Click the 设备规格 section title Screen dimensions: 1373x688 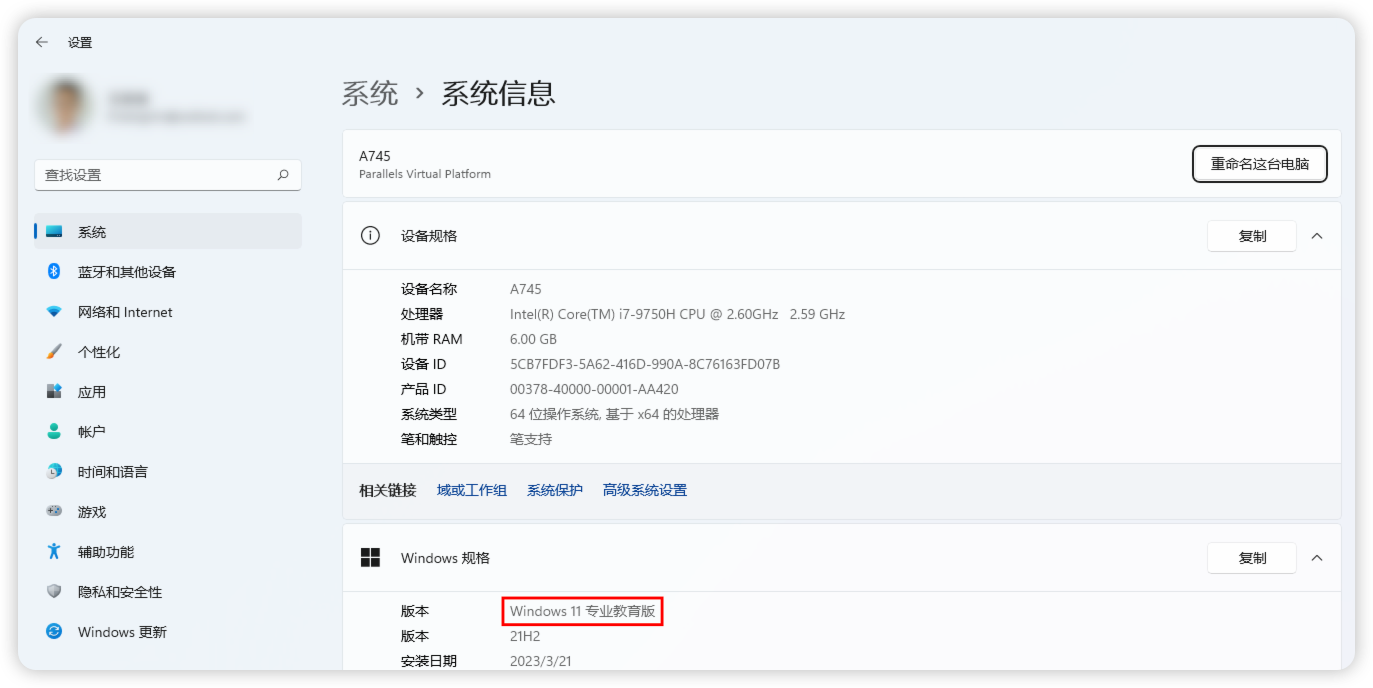coord(429,236)
